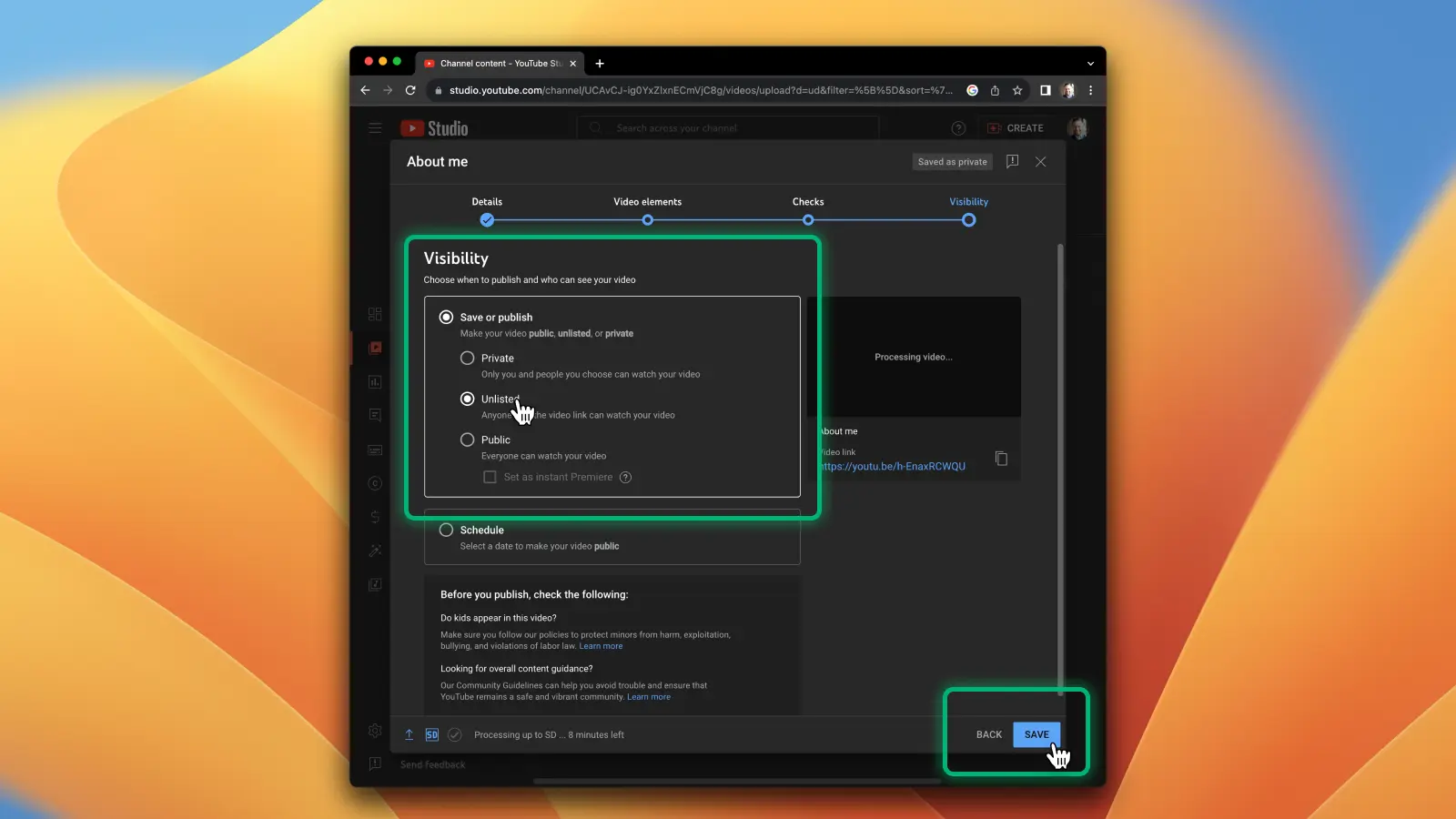Screen dimensions: 1456x819
Task: Close the Channel content browser tab
Action: coord(572,64)
